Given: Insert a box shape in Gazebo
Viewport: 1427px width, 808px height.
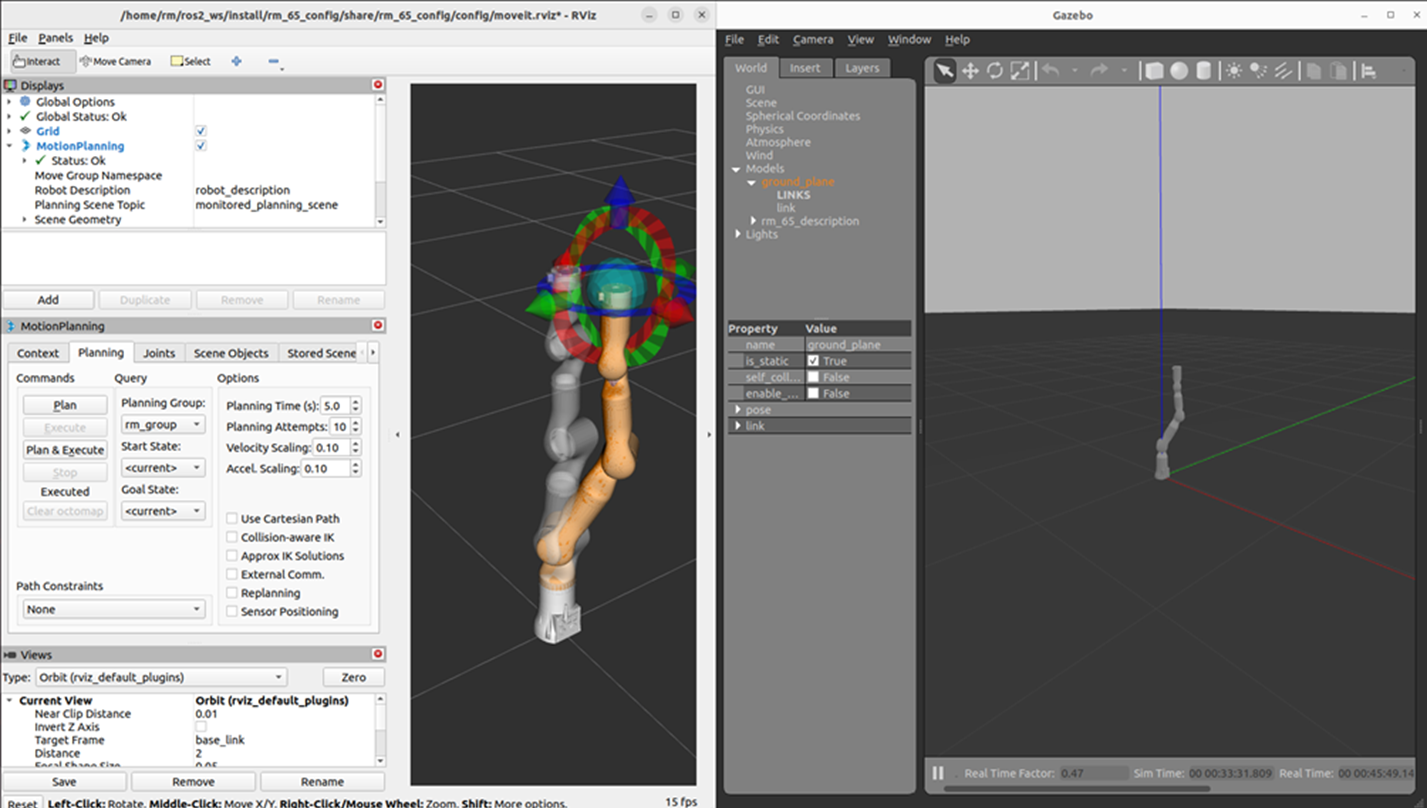Looking at the screenshot, I should pos(1153,70).
